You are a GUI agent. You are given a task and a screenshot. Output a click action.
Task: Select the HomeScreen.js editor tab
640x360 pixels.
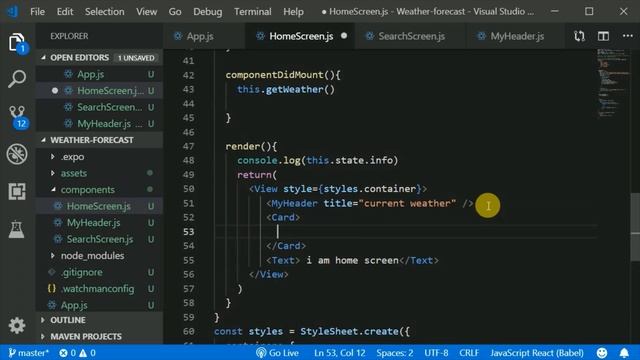pos(300,36)
